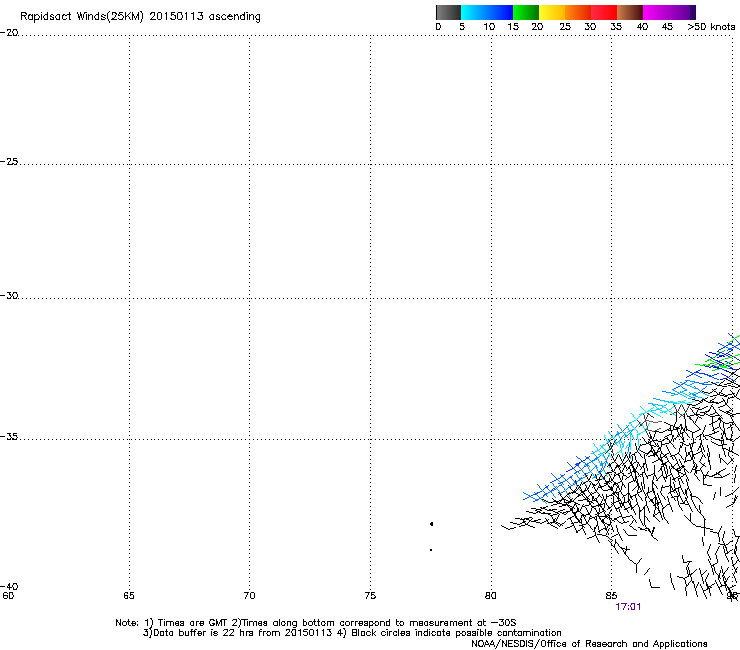
Task: Click the note line 'Times are GMT'
Action: pyautogui.click(x=194, y=623)
